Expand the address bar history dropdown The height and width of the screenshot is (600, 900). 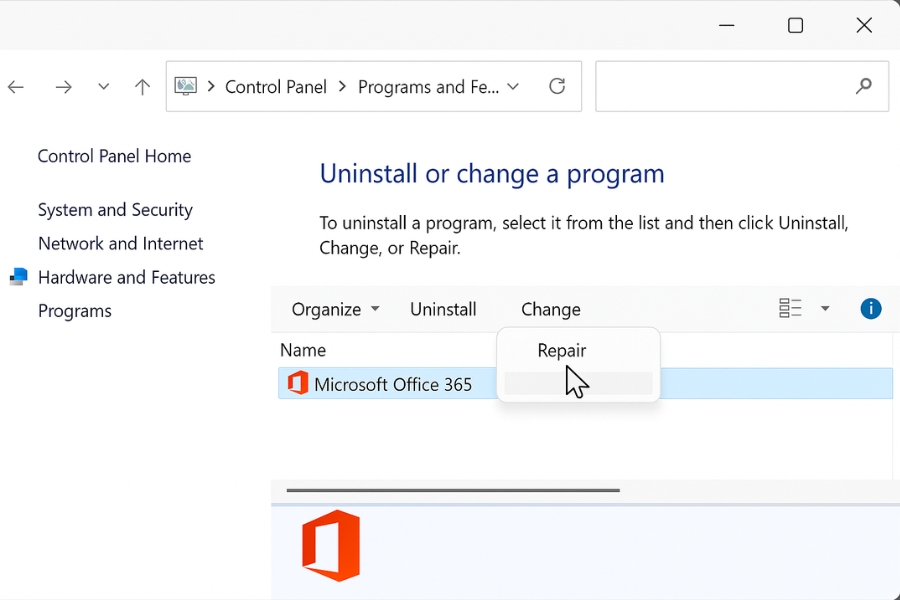point(513,87)
